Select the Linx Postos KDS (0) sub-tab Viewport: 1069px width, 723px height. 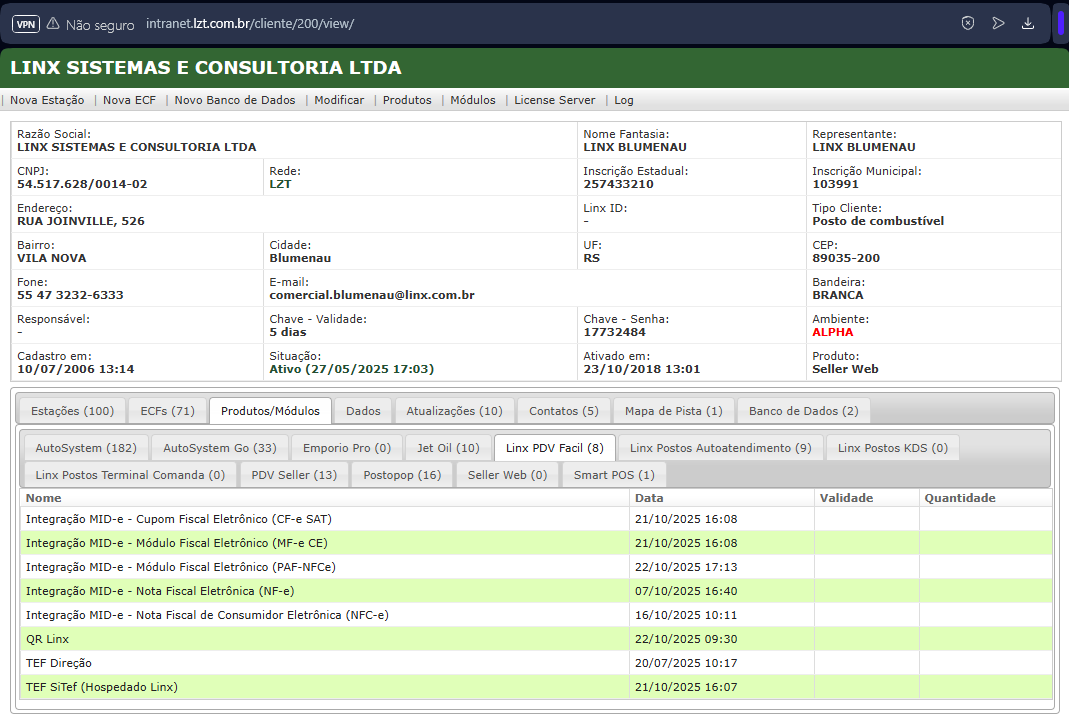coord(893,448)
